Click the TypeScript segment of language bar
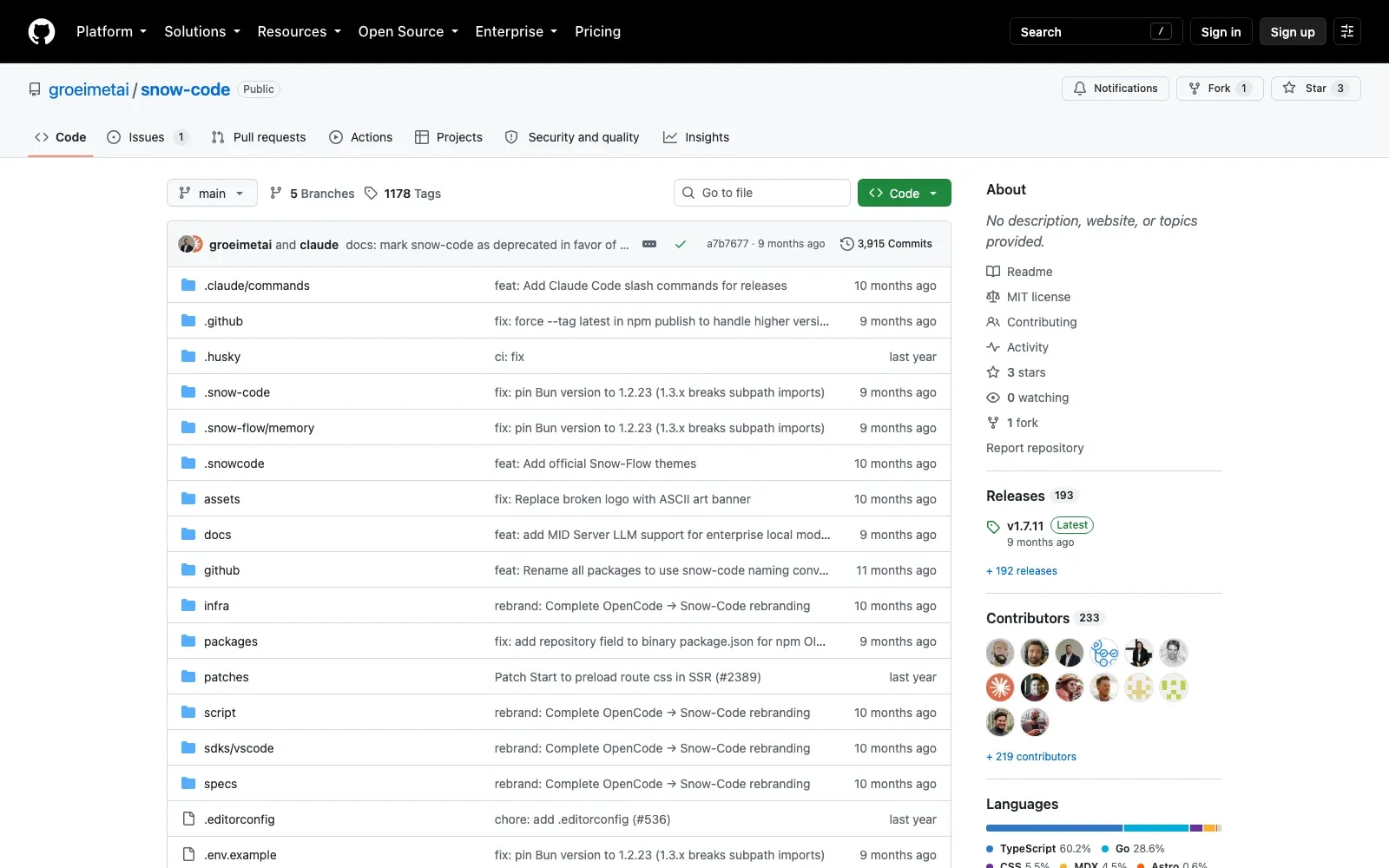Screen dimensions: 1389x868 click(x=1054, y=828)
